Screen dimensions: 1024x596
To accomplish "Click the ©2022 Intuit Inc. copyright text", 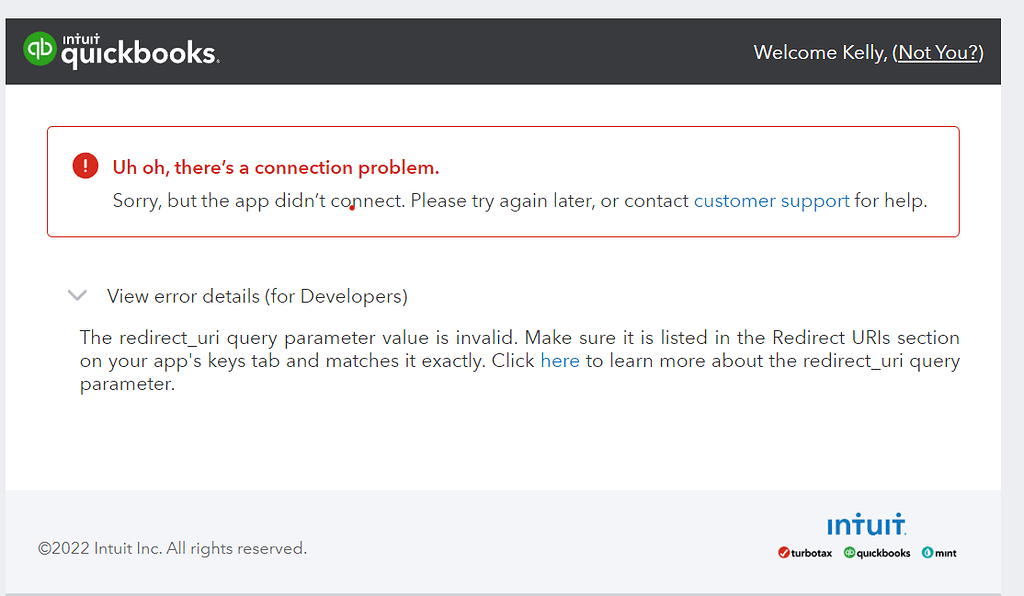I will 172,548.
